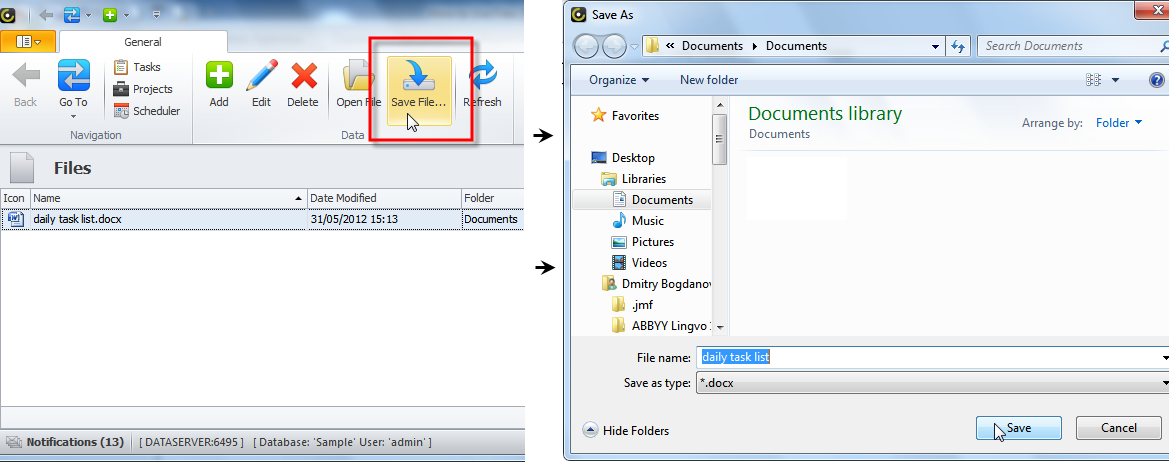Expand the Arrange by Folder dropdown
This screenshot has width=1170, height=464.
(1119, 123)
